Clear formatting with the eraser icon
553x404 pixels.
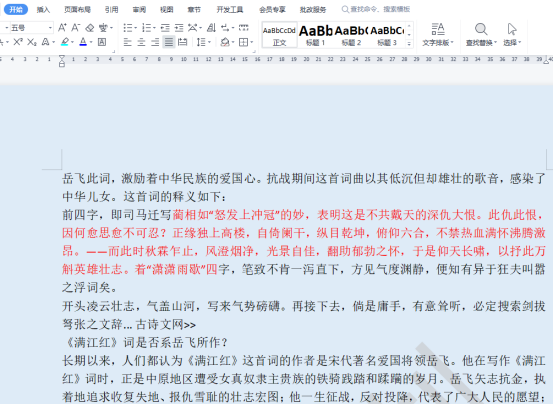pos(90,27)
